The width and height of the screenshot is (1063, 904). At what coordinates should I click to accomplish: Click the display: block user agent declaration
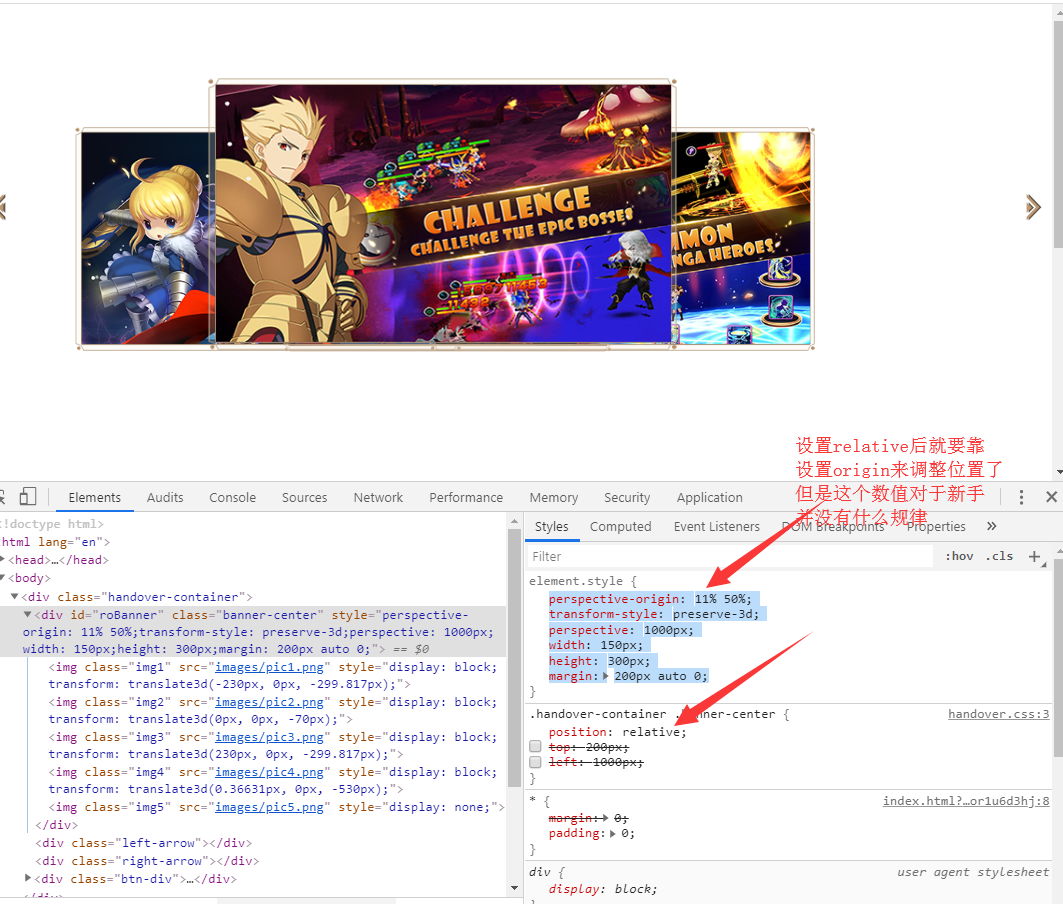pos(603,889)
